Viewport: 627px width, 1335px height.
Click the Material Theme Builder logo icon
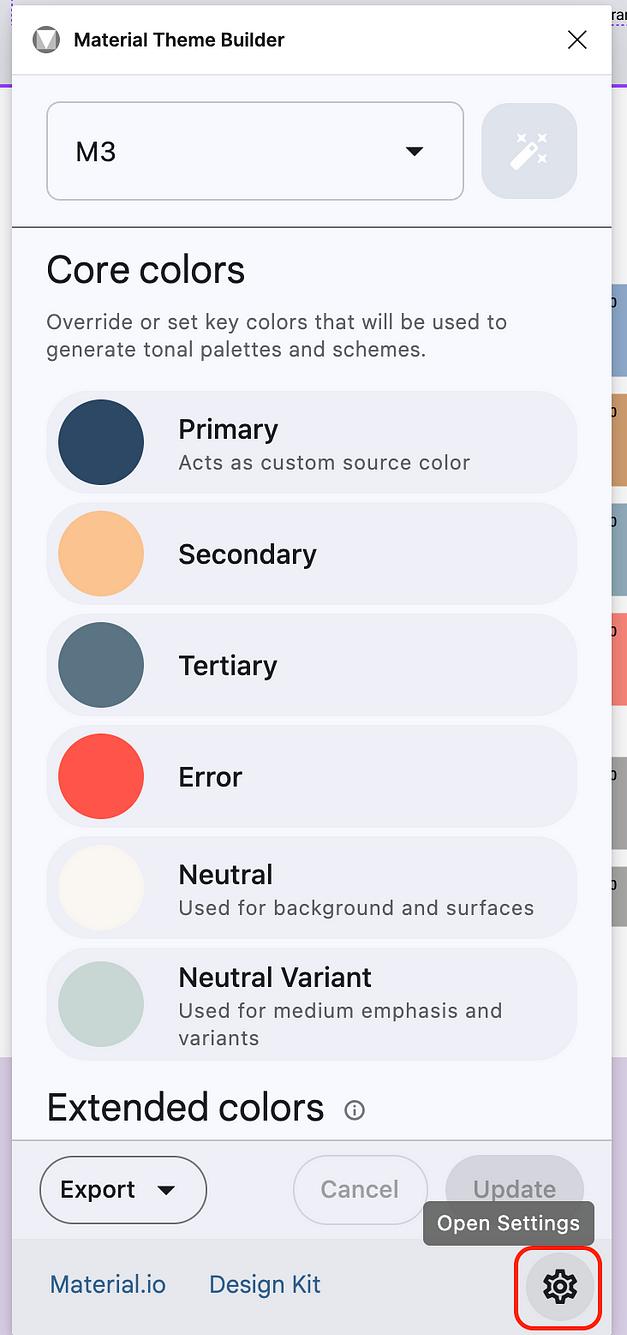46,40
